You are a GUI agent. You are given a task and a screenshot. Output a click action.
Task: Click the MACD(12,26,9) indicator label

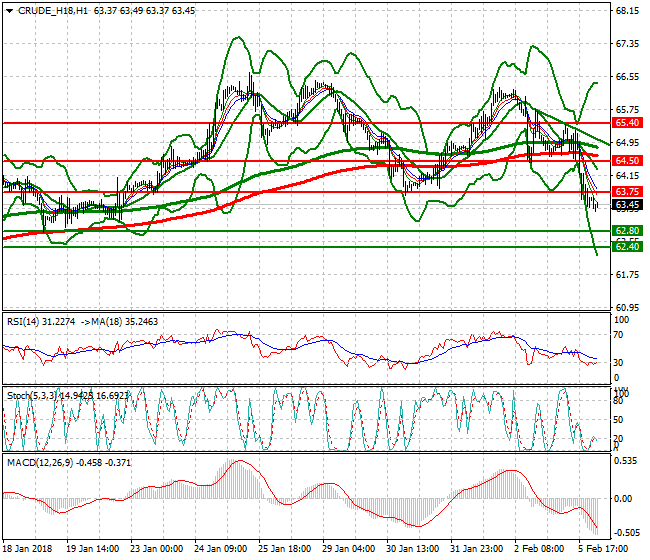coord(39,462)
